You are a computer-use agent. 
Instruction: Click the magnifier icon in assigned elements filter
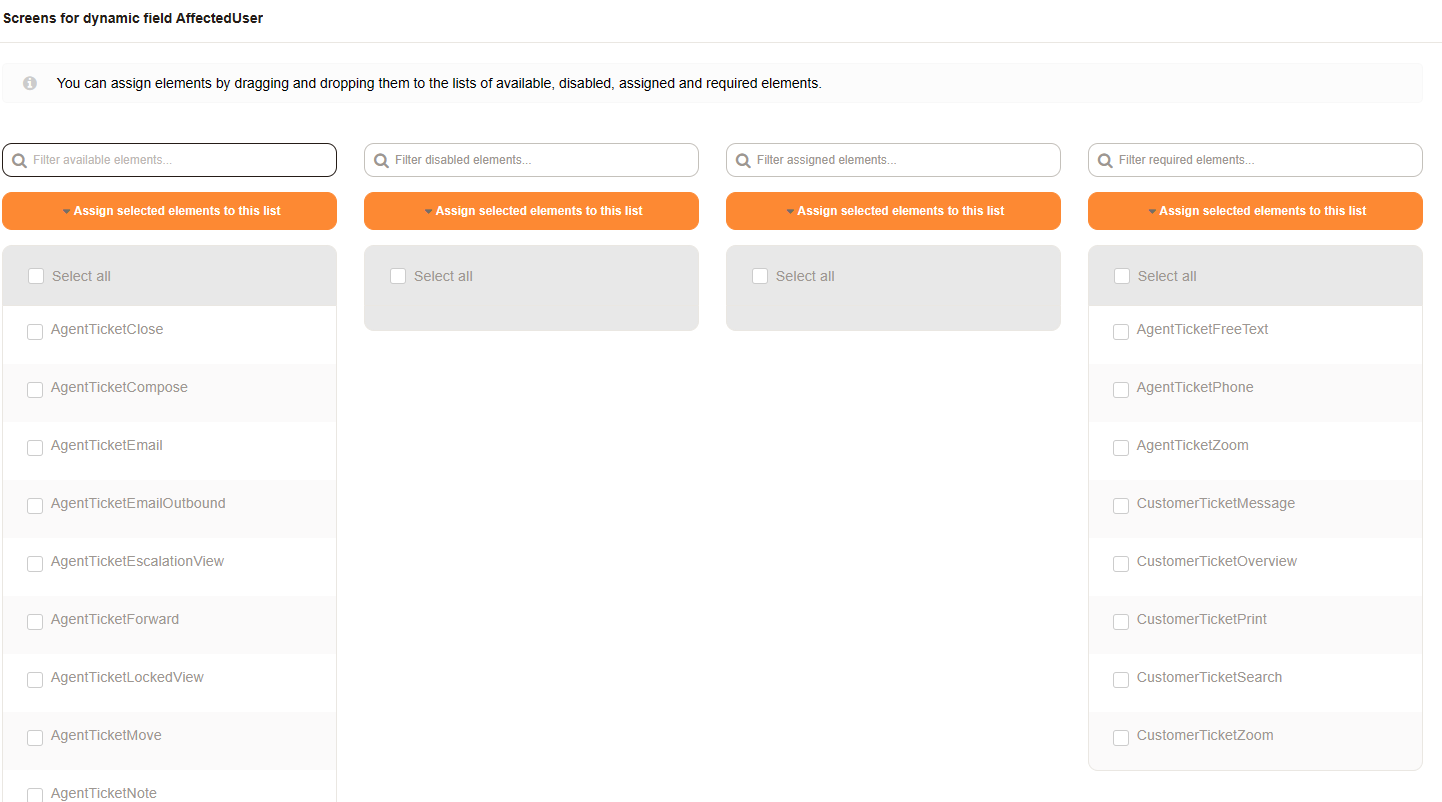743,160
